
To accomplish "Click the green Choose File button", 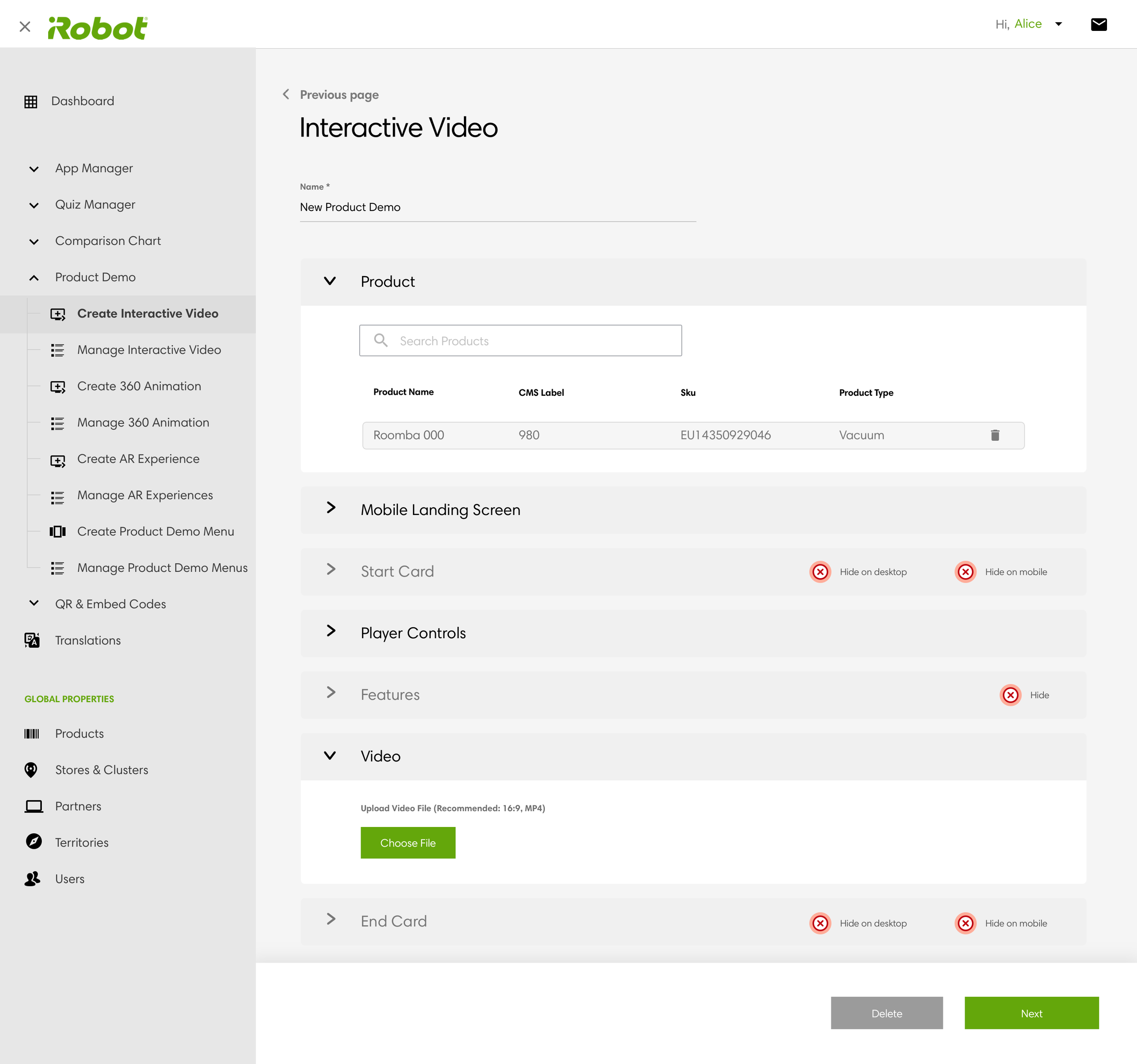I will pyautogui.click(x=407, y=842).
